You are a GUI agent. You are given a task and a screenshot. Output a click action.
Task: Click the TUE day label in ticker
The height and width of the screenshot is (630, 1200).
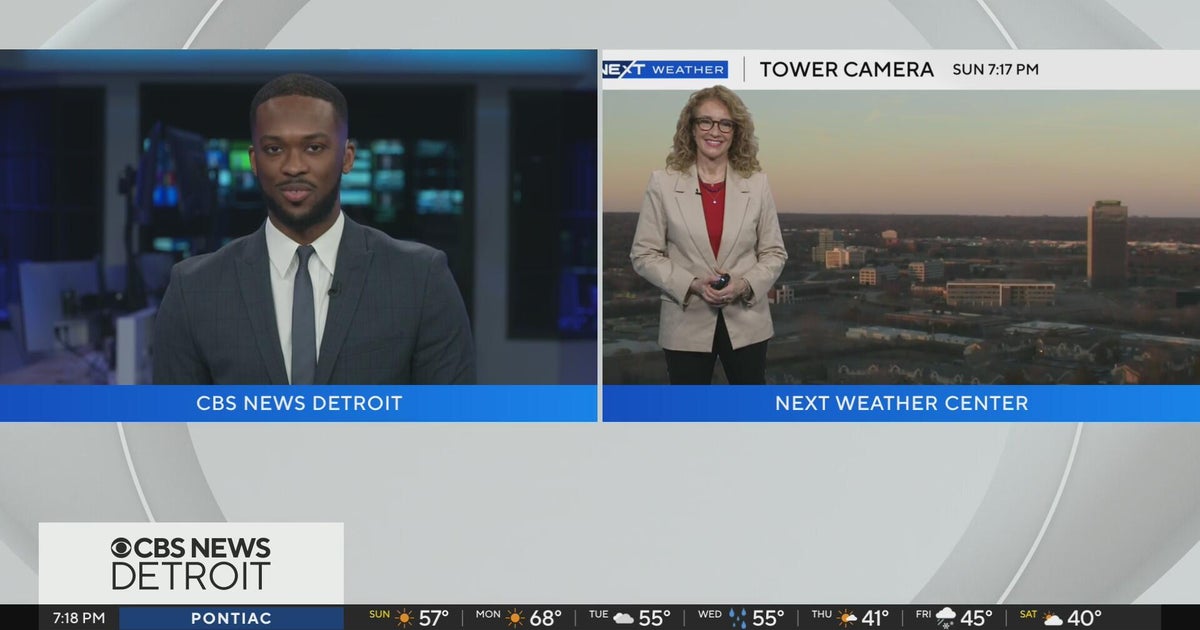click(x=597, y=615)
